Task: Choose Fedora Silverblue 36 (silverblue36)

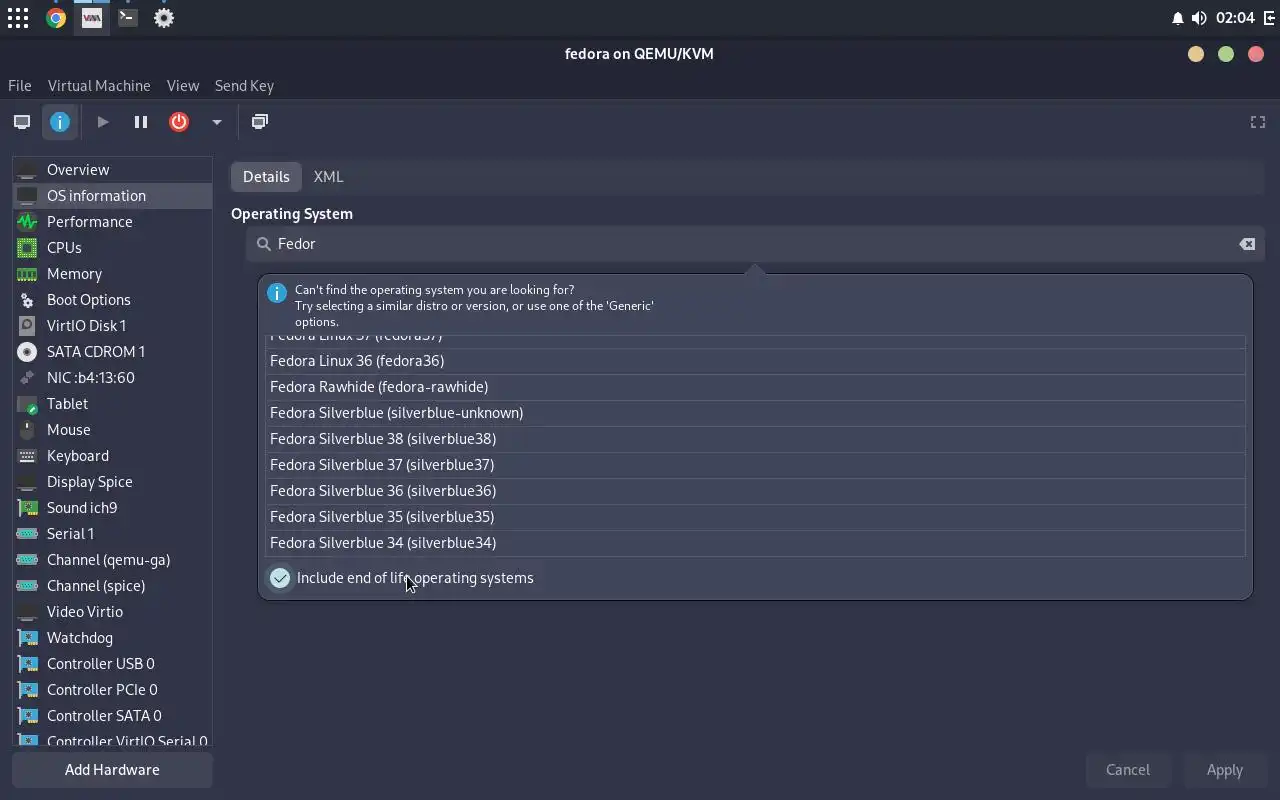Action: click(755, 491)
